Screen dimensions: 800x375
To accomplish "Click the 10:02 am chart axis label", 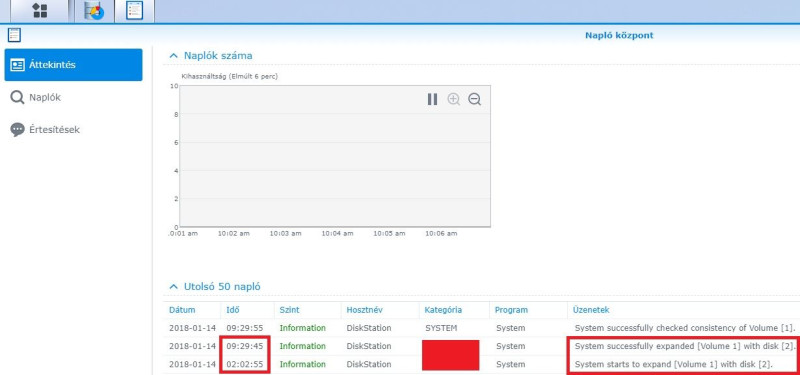I will coord(234,233).
